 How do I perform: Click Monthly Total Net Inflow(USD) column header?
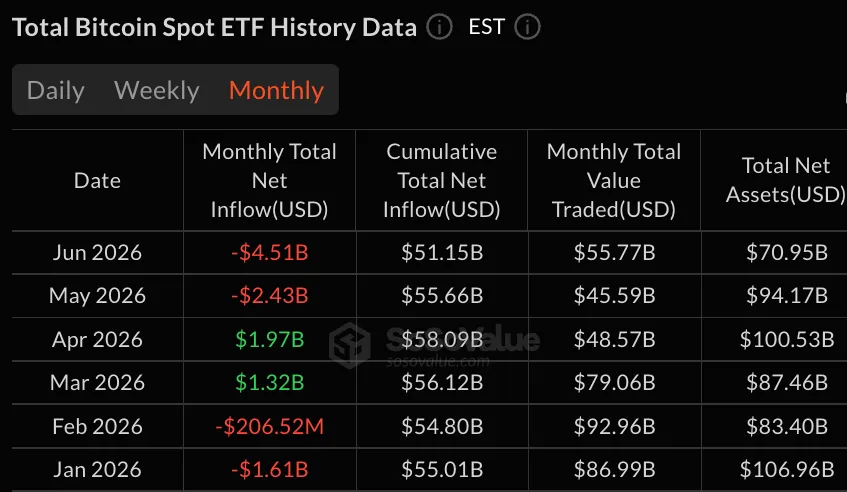pos(270,180)
